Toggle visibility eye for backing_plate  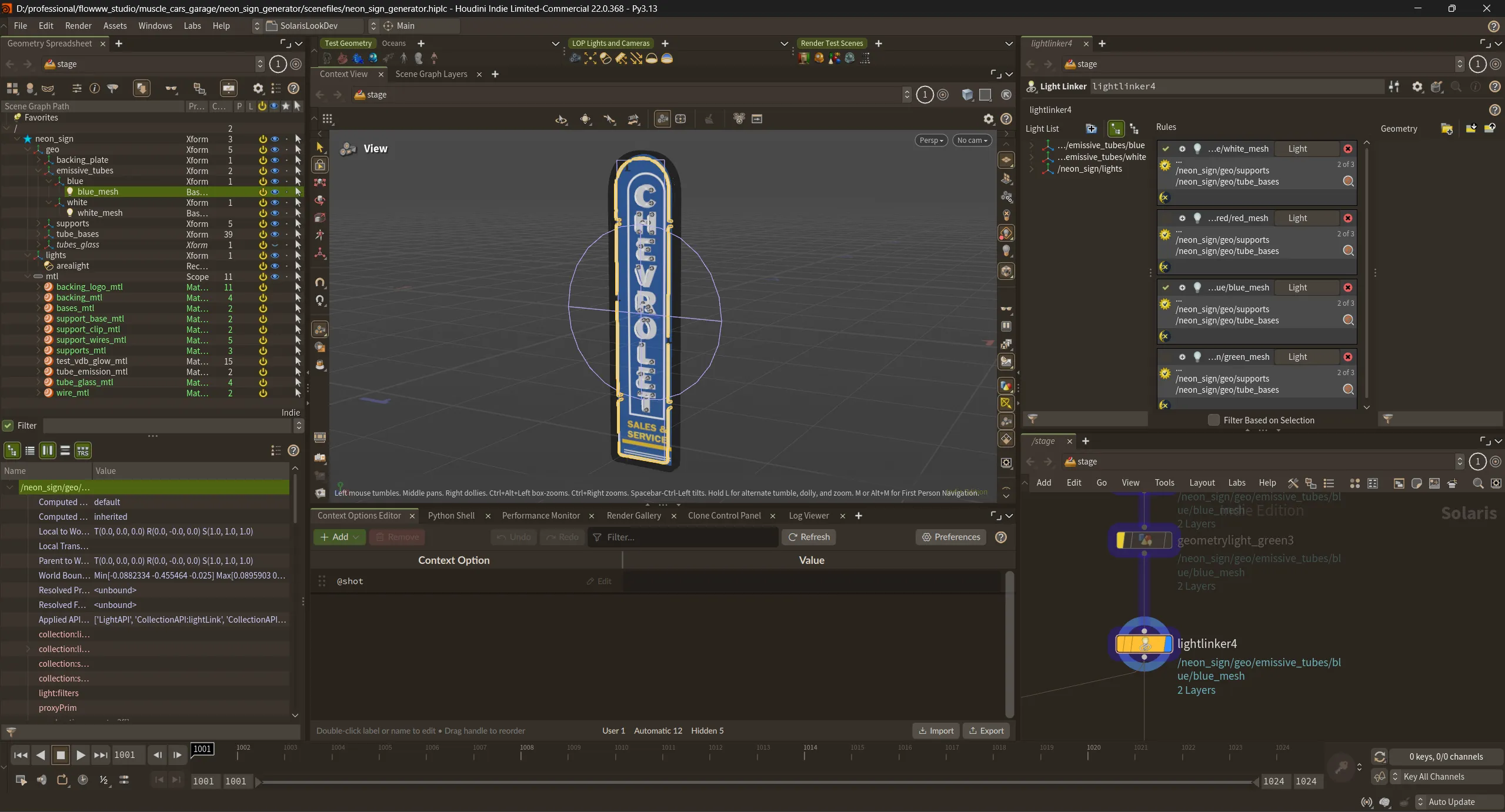[x=275, y=160]
